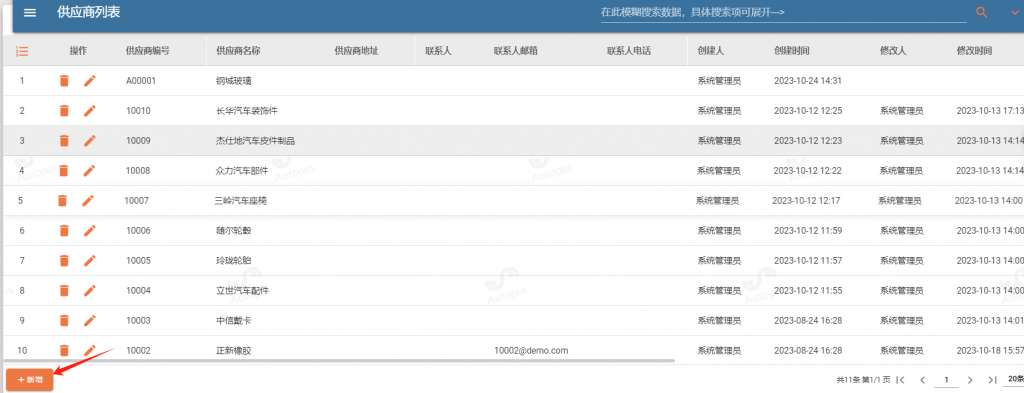The width and height of the screenshot is (1024, 393).
Task: Open the hamburger navigation menu
Action: (x=30, y=12)
